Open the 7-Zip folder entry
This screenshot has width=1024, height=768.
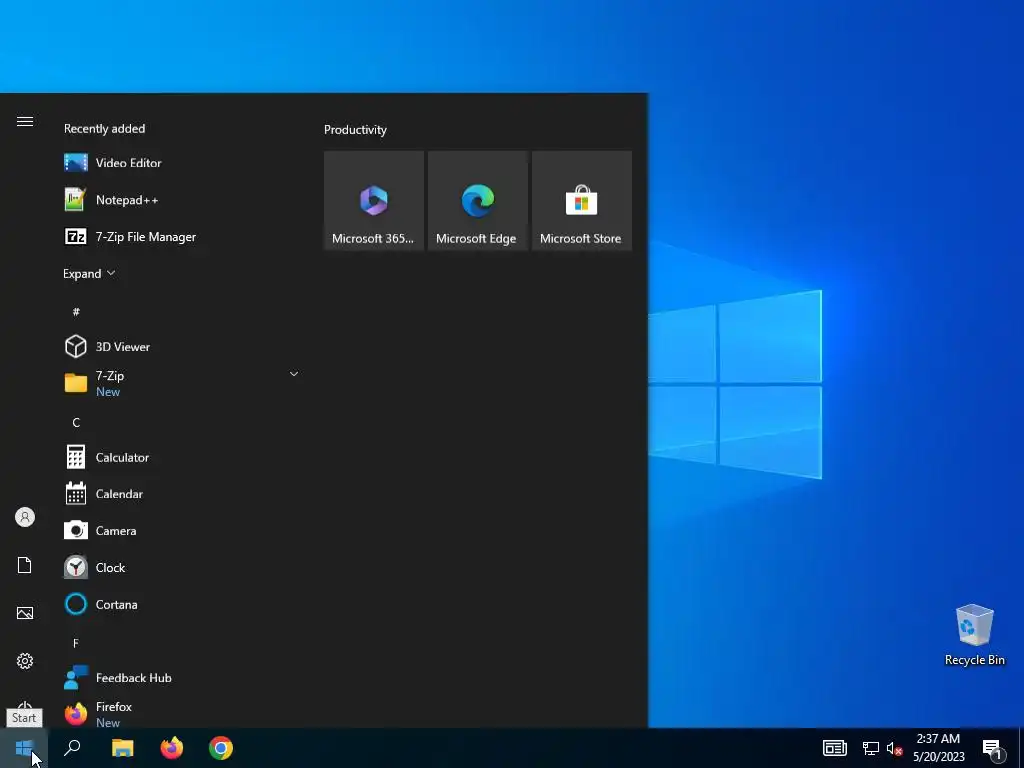pos(180,383)
